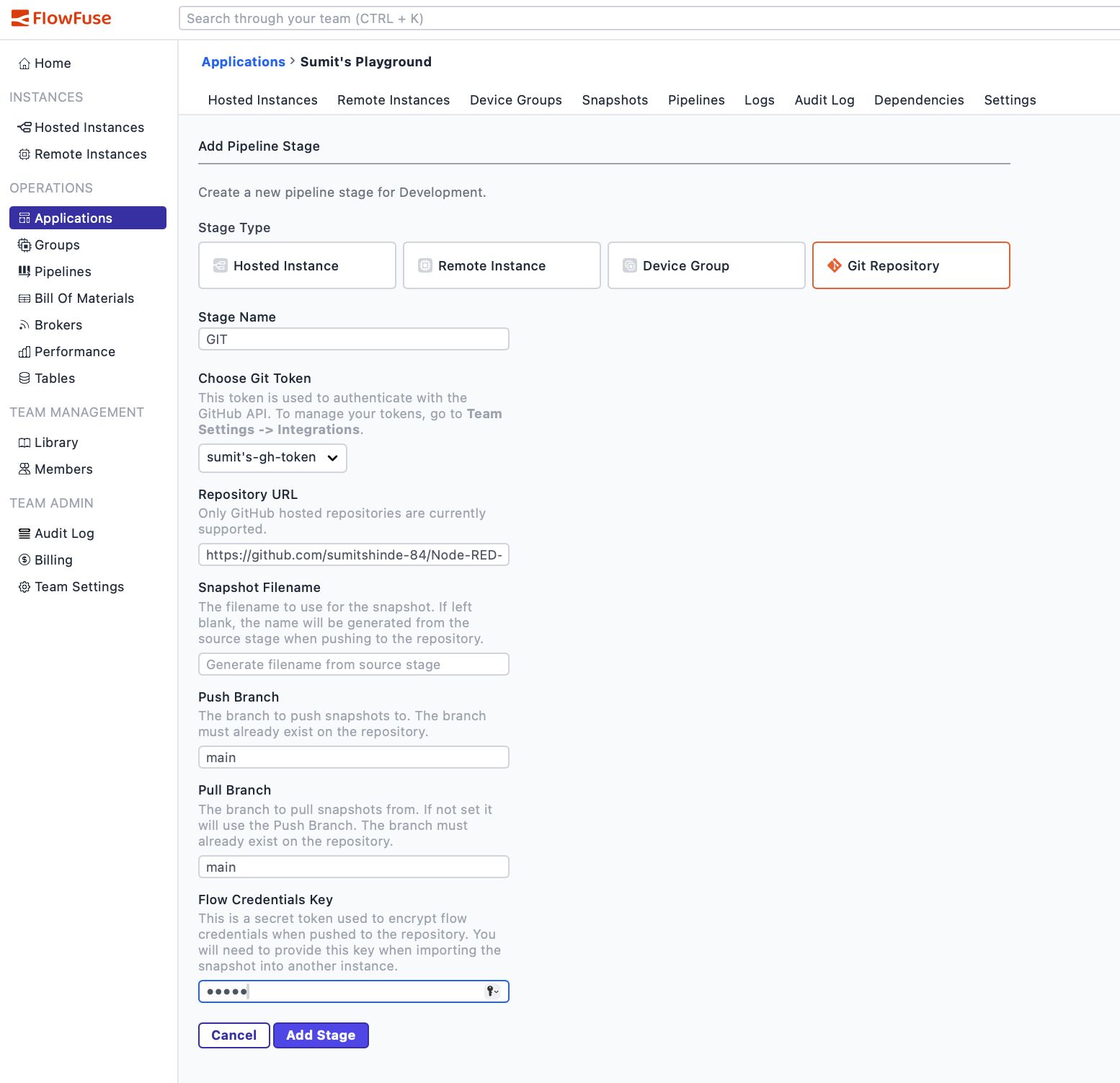
Task: Click the FlowFuse logo
Action: 61,18
